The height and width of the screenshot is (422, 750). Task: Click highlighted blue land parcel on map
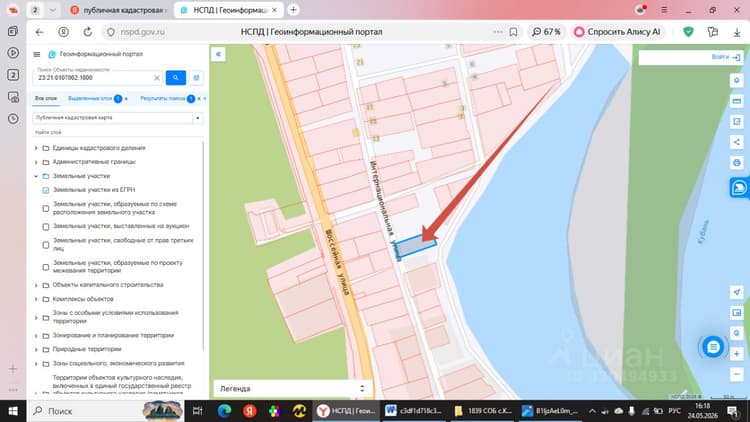click(x=415, y=247)
